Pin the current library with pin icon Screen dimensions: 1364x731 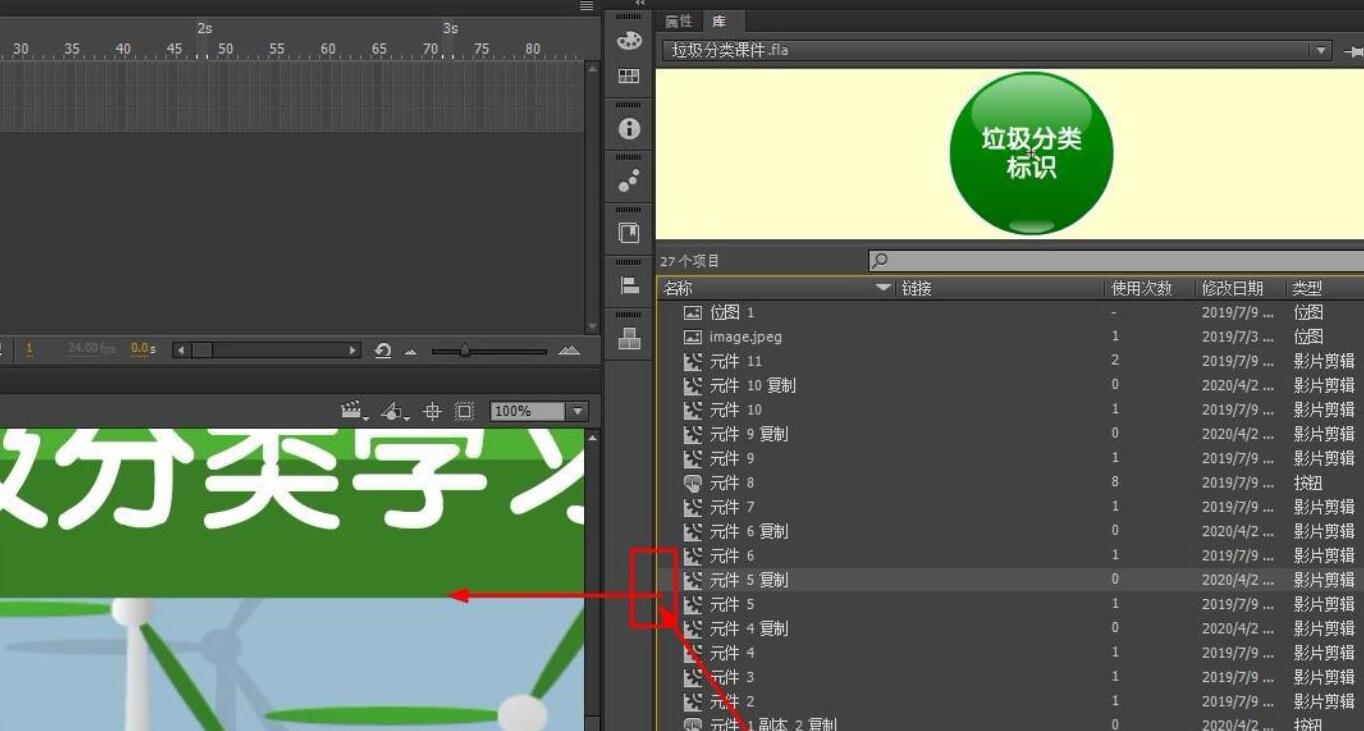coord(1353,50)
